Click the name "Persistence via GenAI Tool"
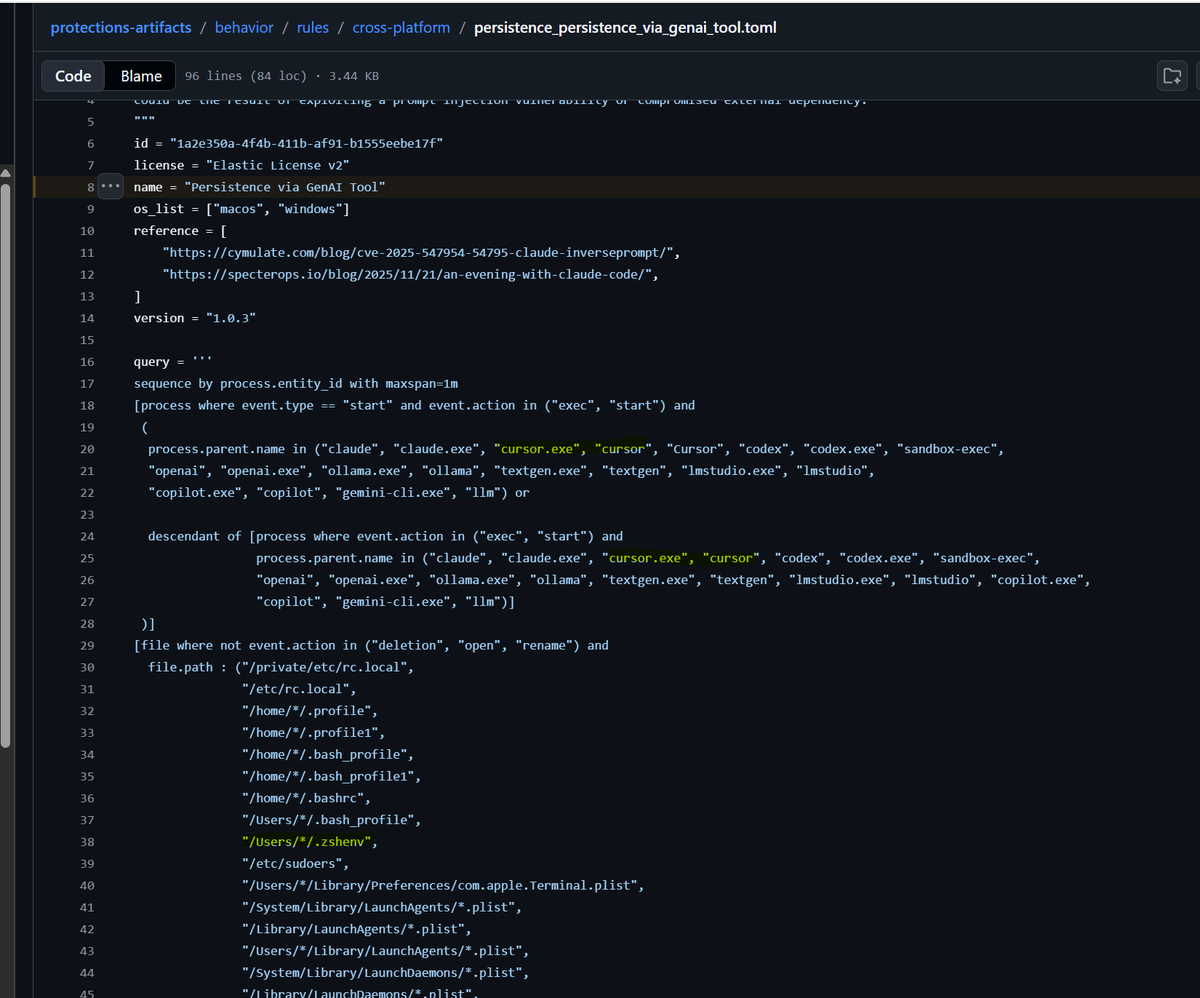This screenshot has height=998, width=1200. point(284,187)
